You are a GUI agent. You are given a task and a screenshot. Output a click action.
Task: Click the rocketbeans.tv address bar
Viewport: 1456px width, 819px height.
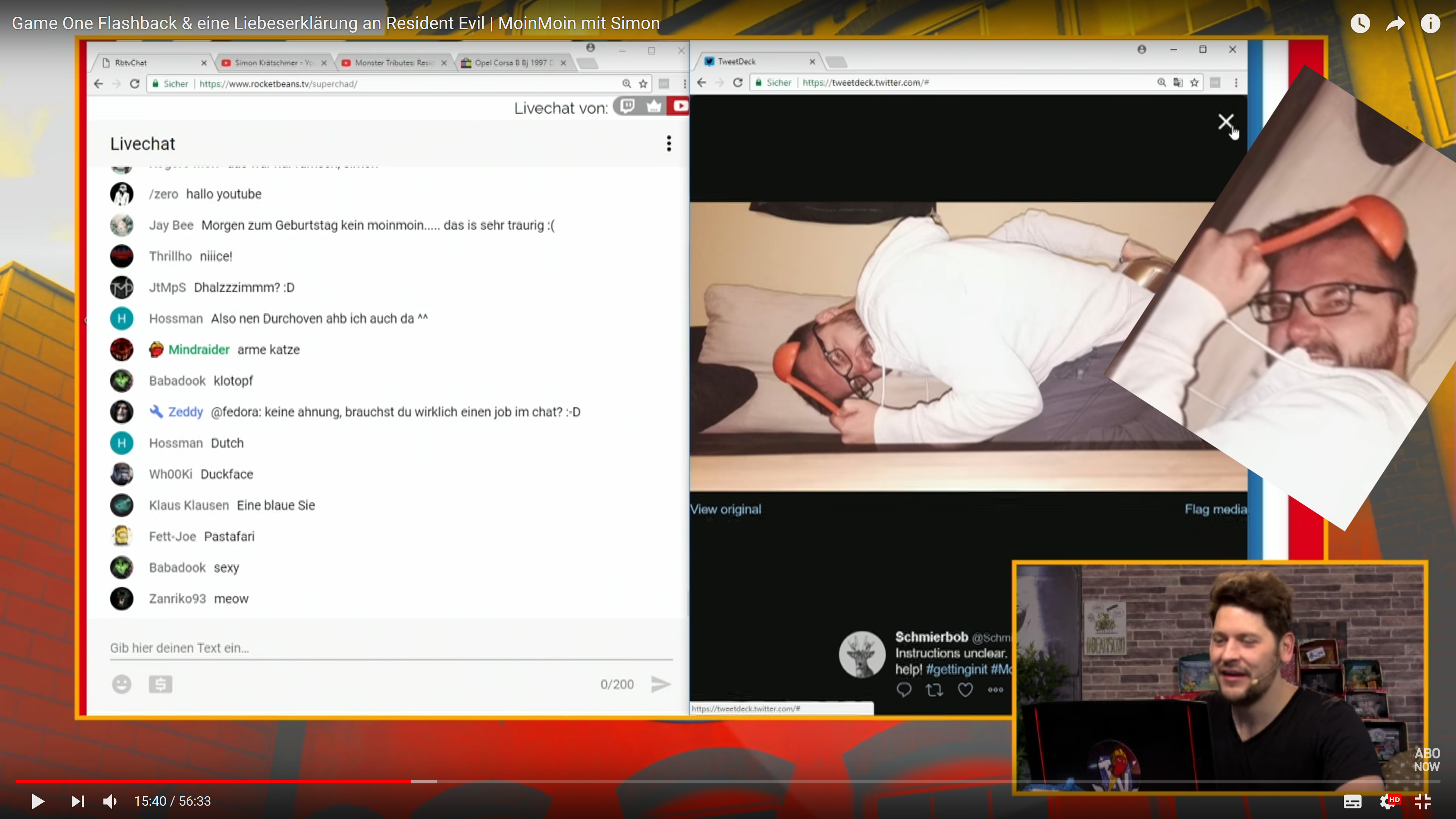399,84
